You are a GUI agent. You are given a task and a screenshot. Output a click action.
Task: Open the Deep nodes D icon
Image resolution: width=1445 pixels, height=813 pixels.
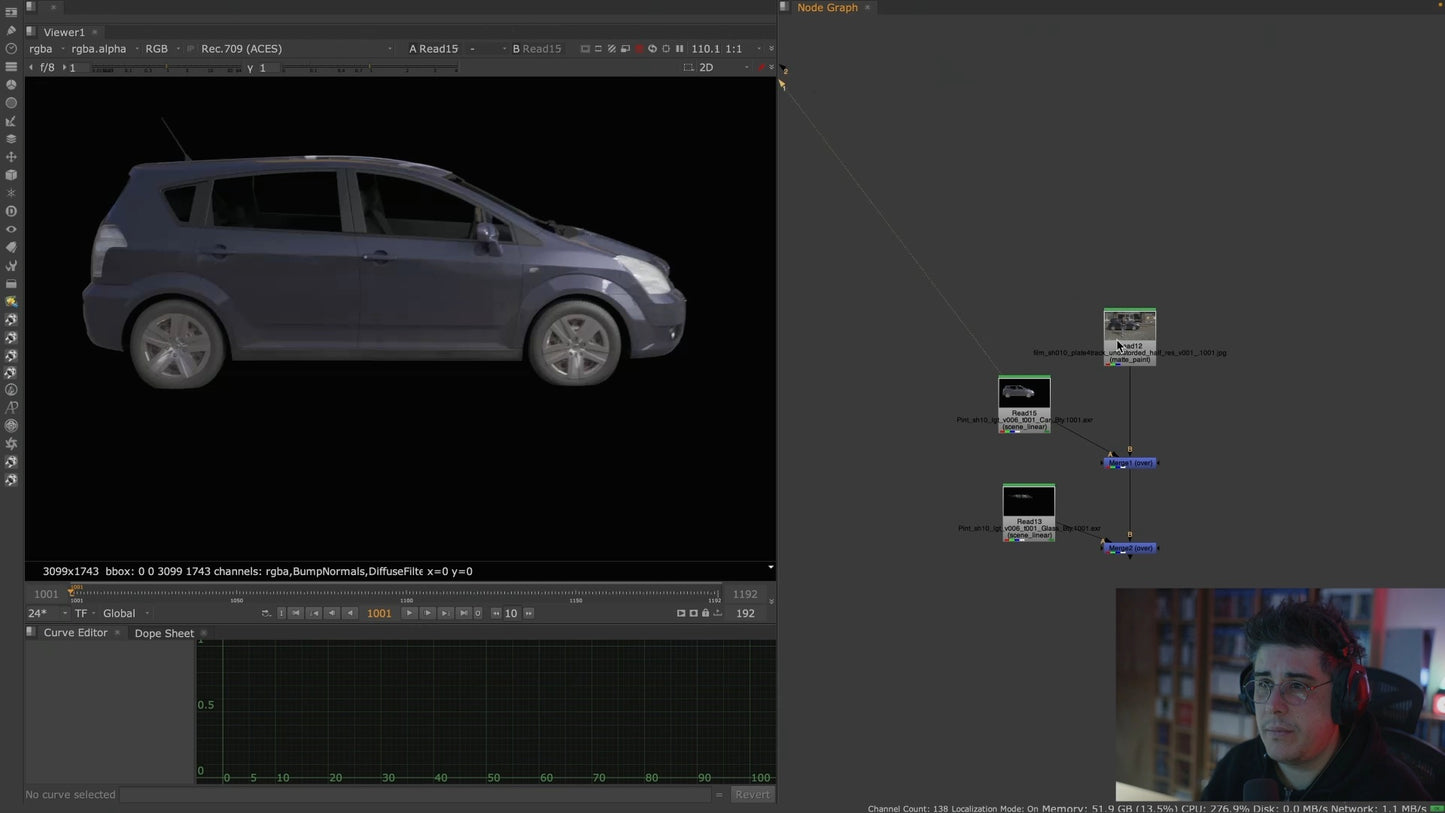click(x=11, y=211)
